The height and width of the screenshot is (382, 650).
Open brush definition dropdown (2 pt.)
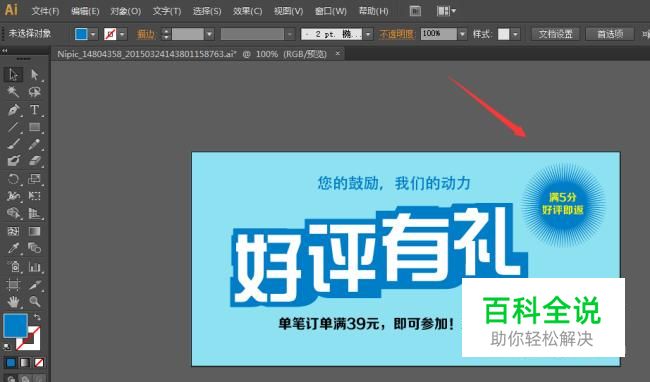coord(368,34)
